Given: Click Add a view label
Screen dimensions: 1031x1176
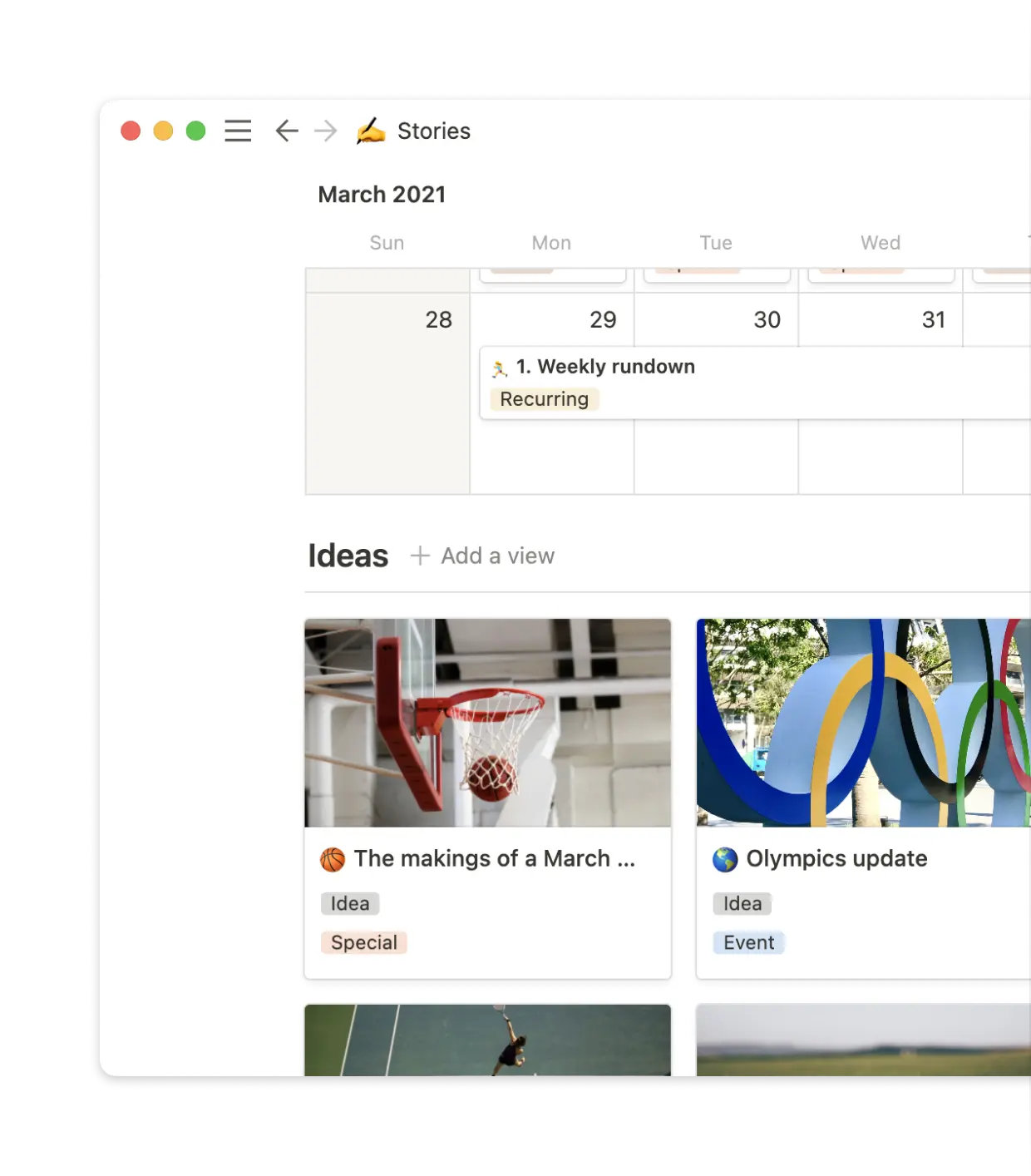Looking at the screenshot, I should click(497, 556).
